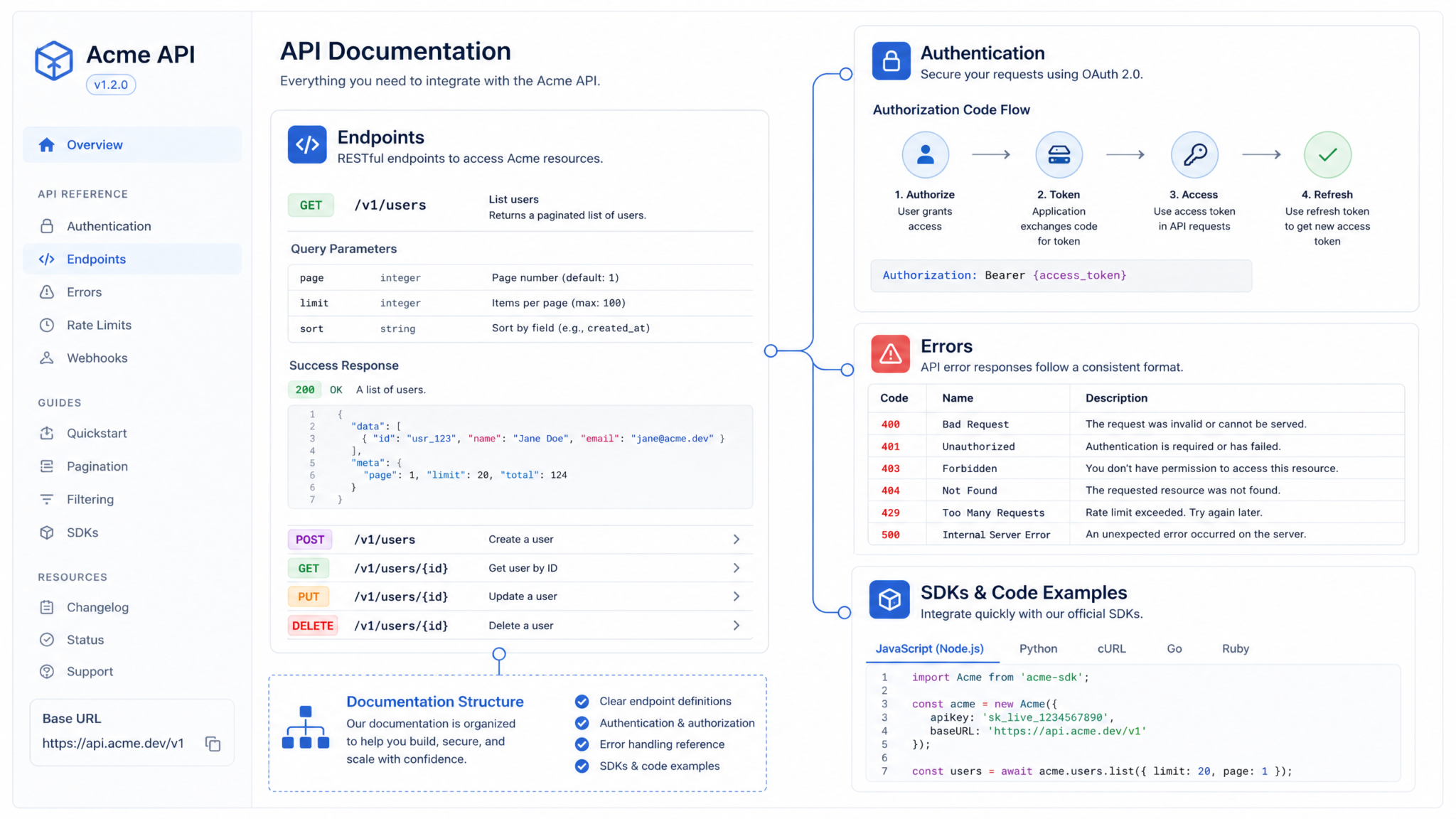
Task: Click the Documentation Structure hierarchy icon
Action: (306, 727)
